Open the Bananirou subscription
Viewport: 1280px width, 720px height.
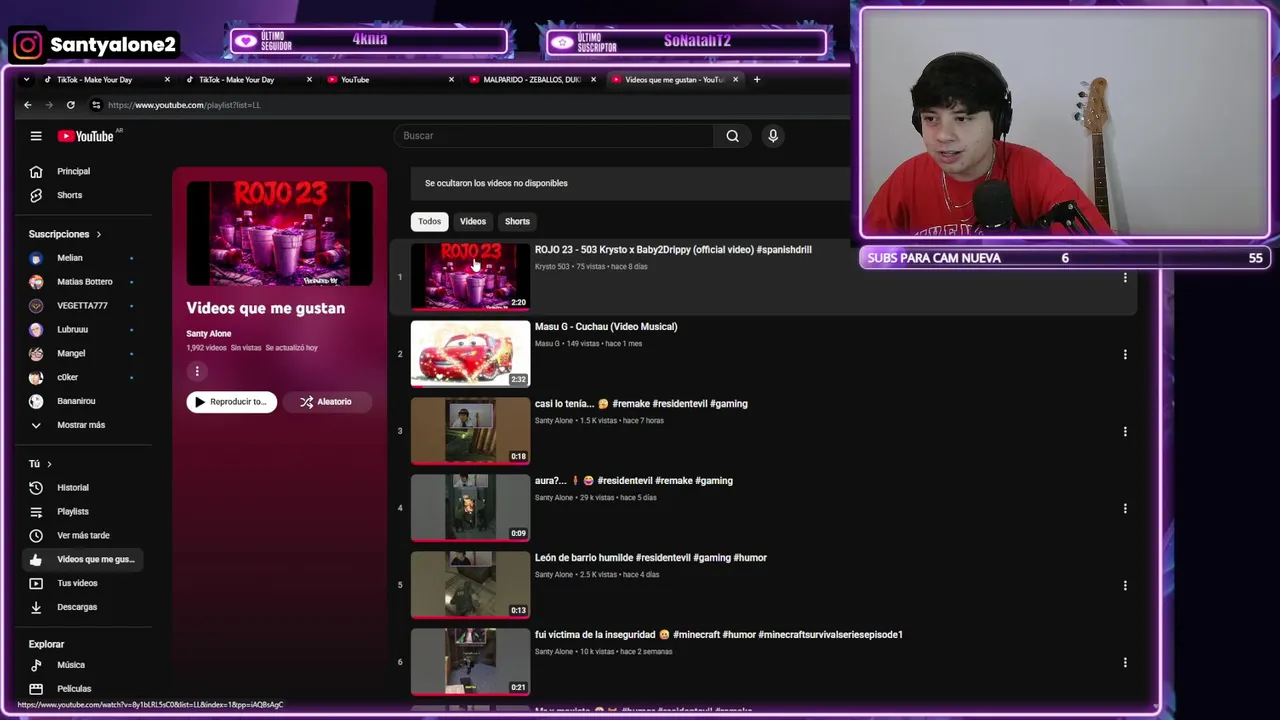85,401
